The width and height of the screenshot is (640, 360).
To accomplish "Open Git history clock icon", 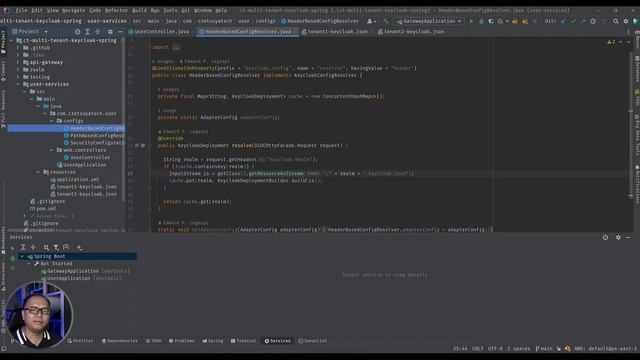I will pyautogui.click(x=593, y=21).
